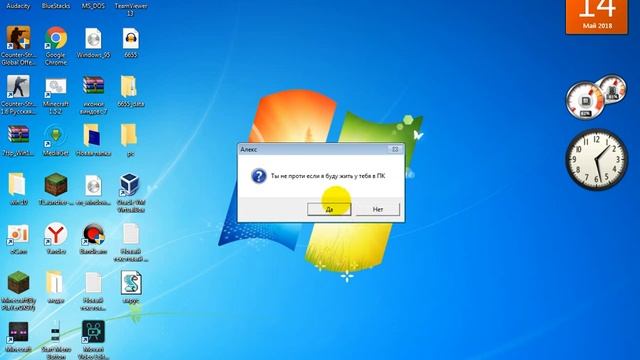
Task: Click the BlueStacks desktop label
Action: click(x=56, y=6)
